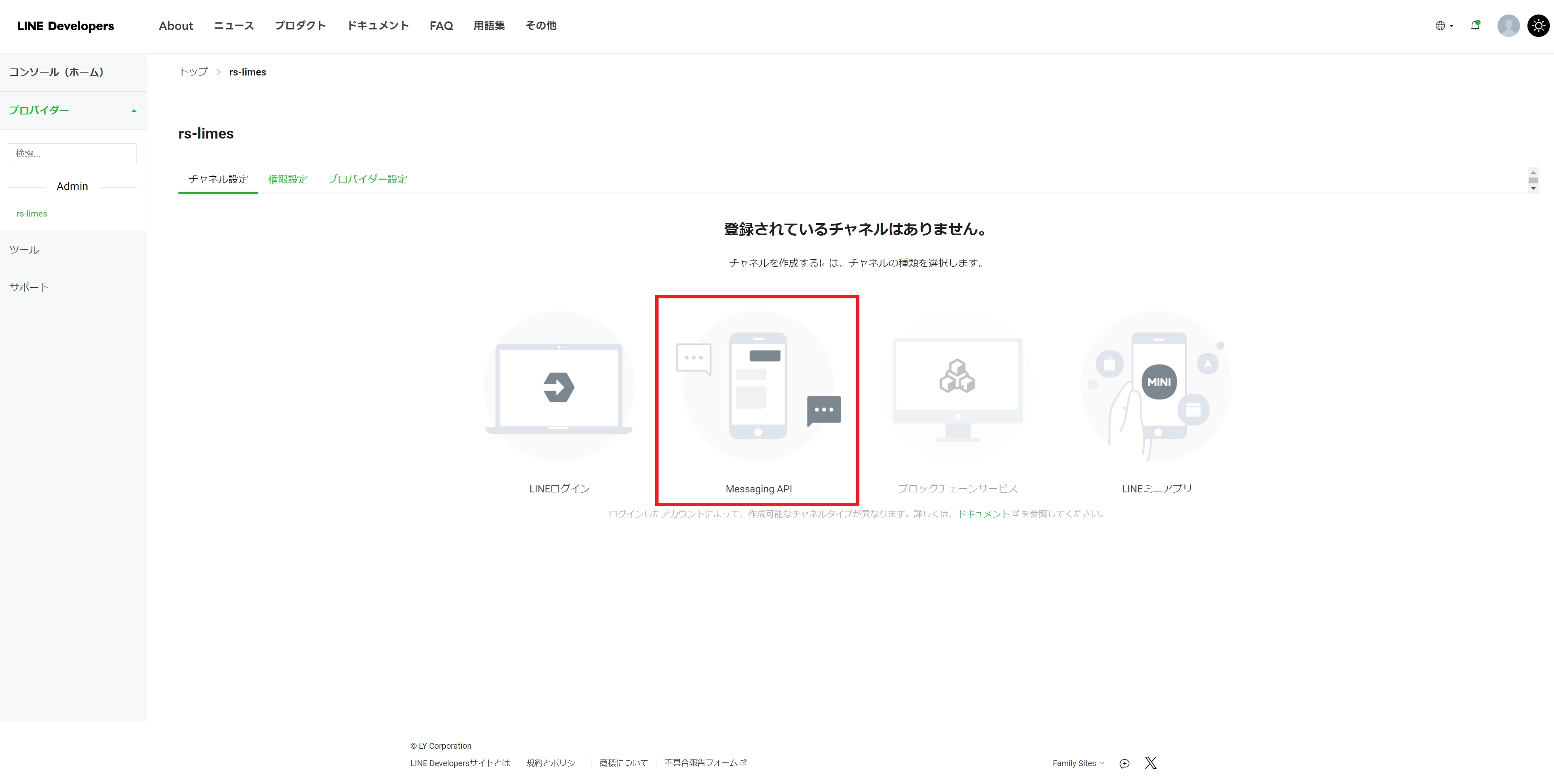Open the user profile avatar
The height and width of the screenshot is (784, 1554).
point(1508,26)
